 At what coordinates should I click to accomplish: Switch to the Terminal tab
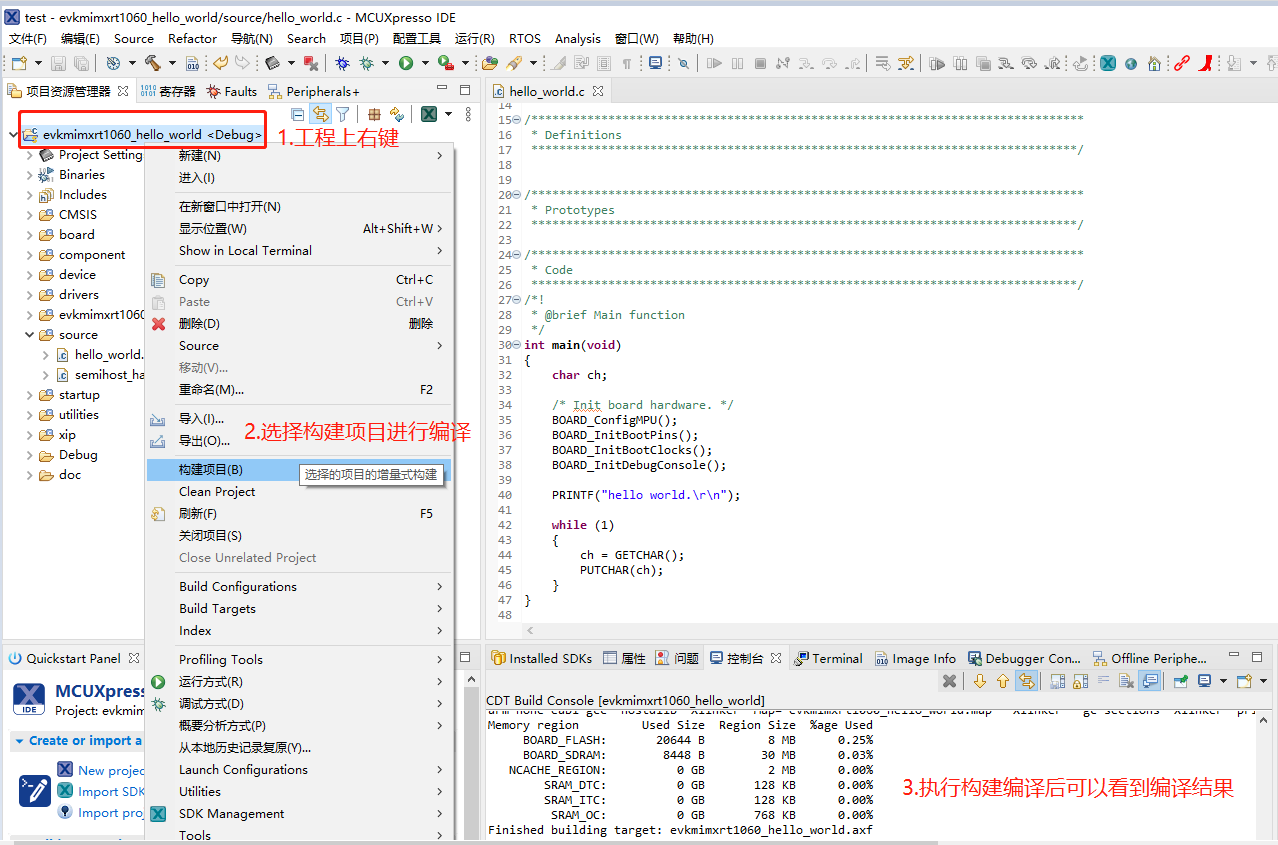point(828,658)
